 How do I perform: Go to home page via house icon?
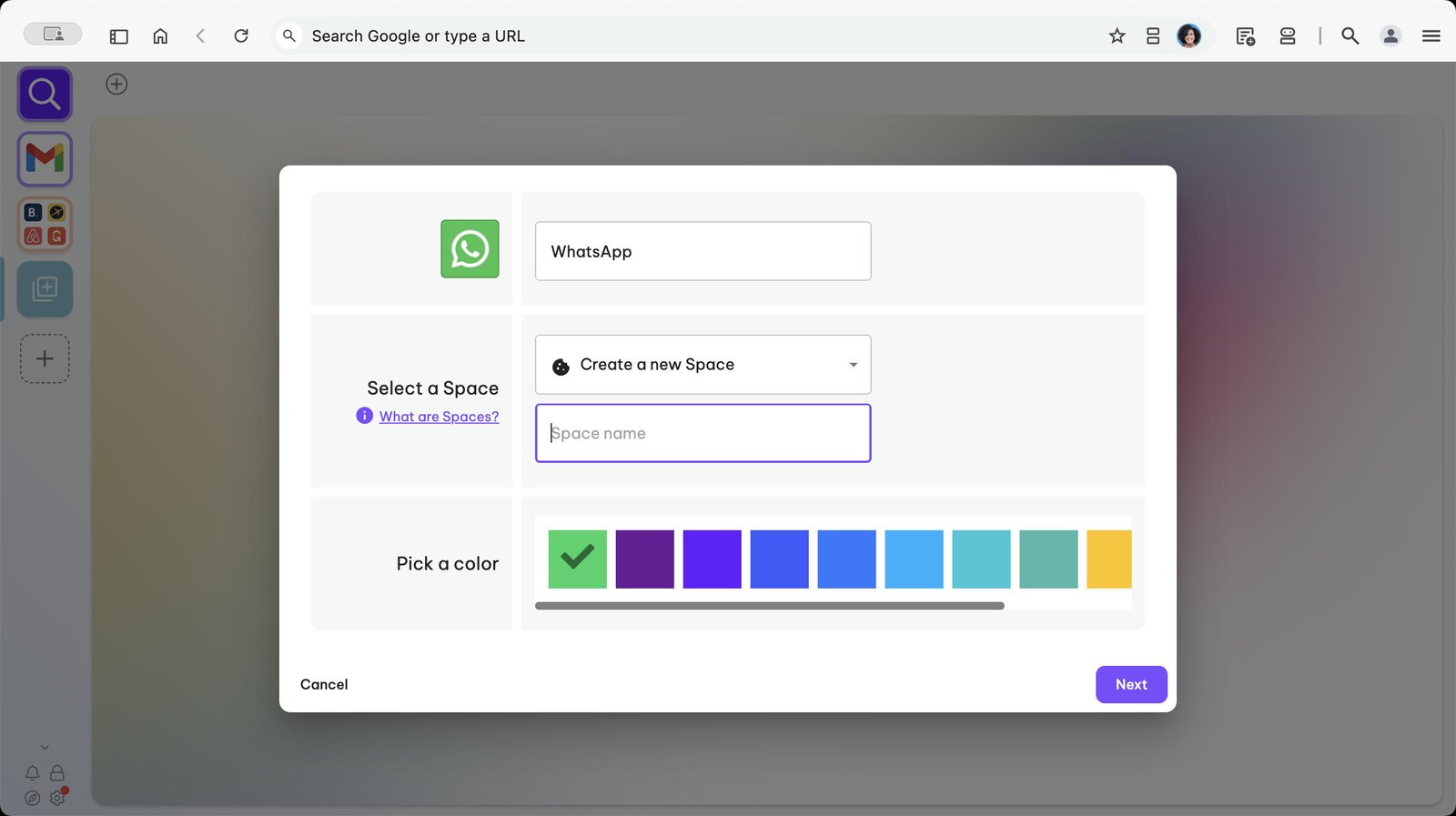pyautogui.click(x=160, y=36)
